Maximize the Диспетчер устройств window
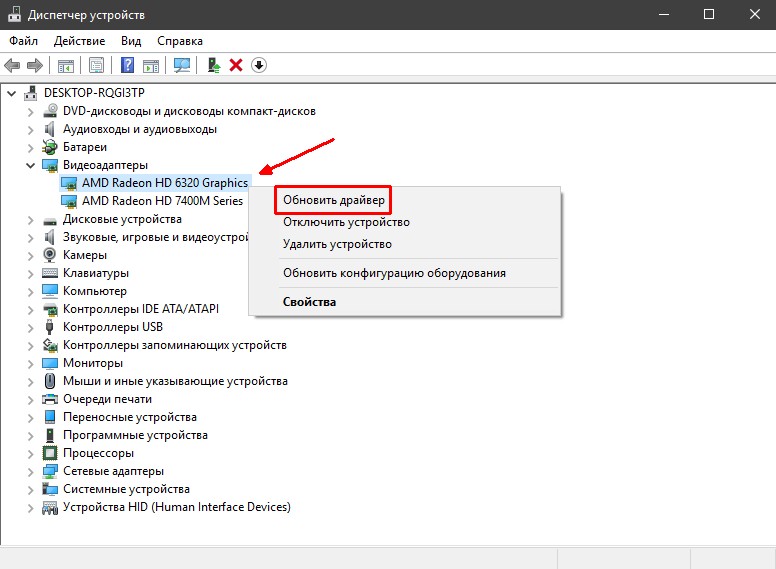This screenshot has height=569, width=776. pyautogui.click(x=709, y=14)
